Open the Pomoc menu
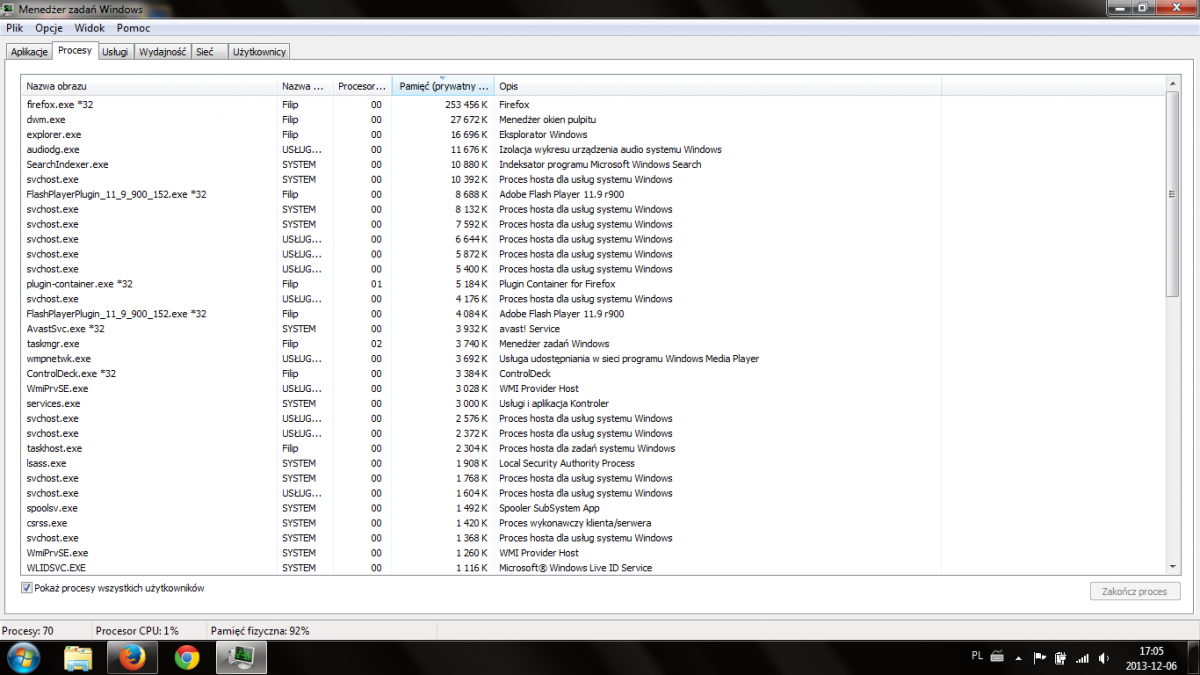1200x675 pixels. click(133, 28)
